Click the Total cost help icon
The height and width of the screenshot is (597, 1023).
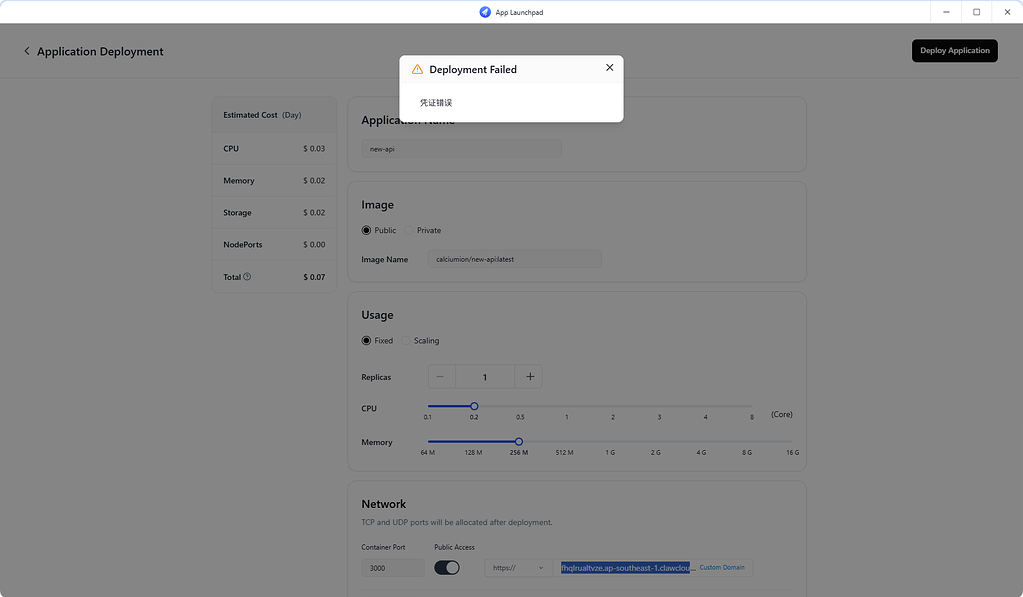[247, 277]
